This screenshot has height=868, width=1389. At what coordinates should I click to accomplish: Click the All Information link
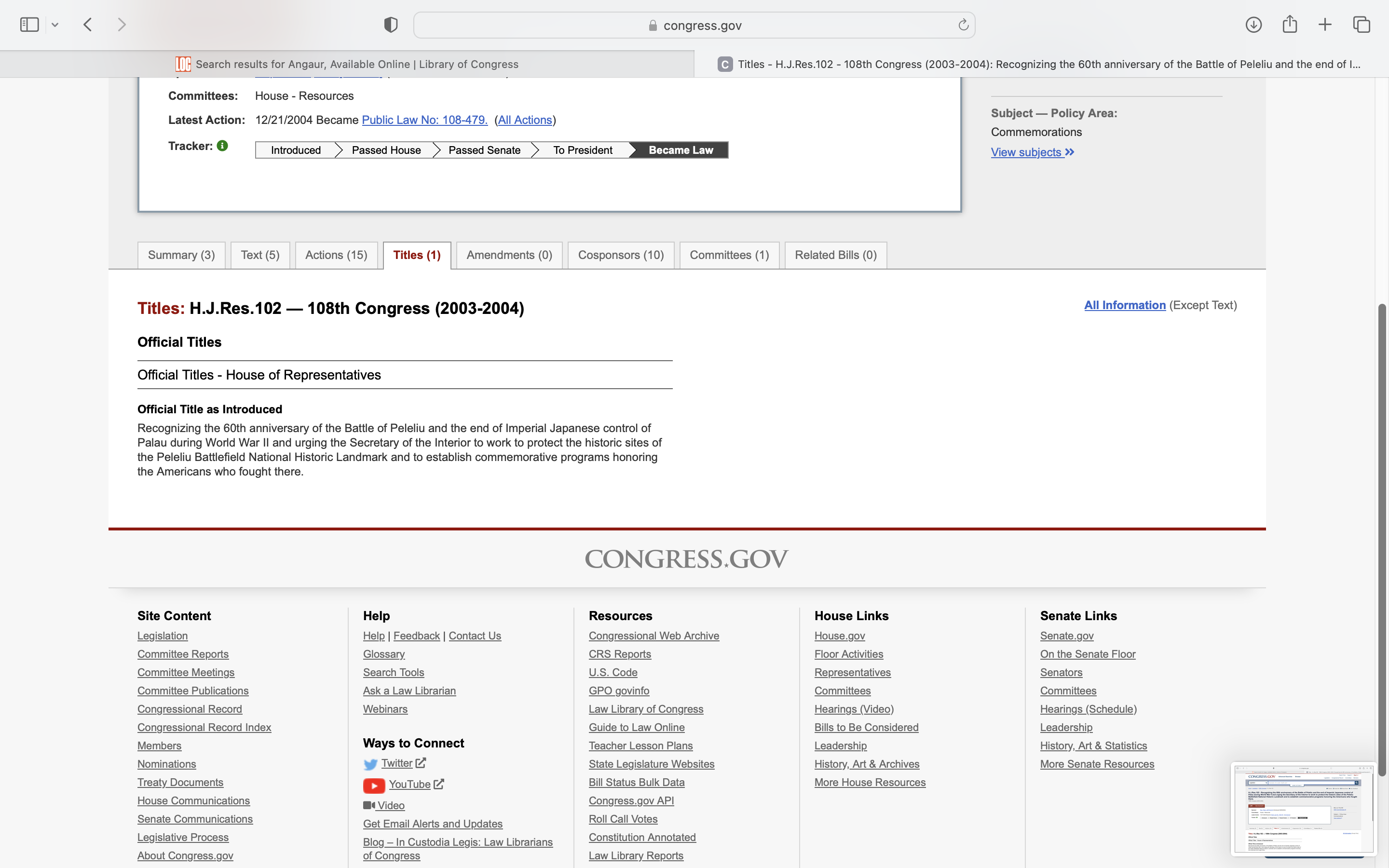[1124, 305]
